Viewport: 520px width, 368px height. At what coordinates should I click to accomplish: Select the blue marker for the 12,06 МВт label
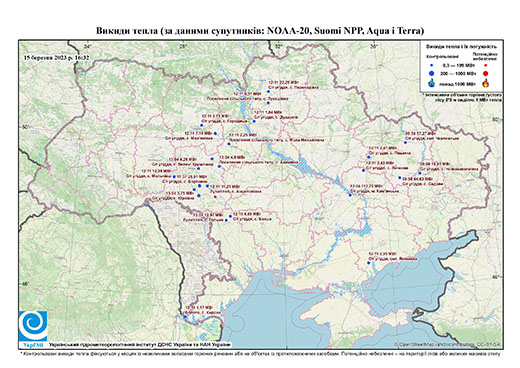tap(174, 177)
